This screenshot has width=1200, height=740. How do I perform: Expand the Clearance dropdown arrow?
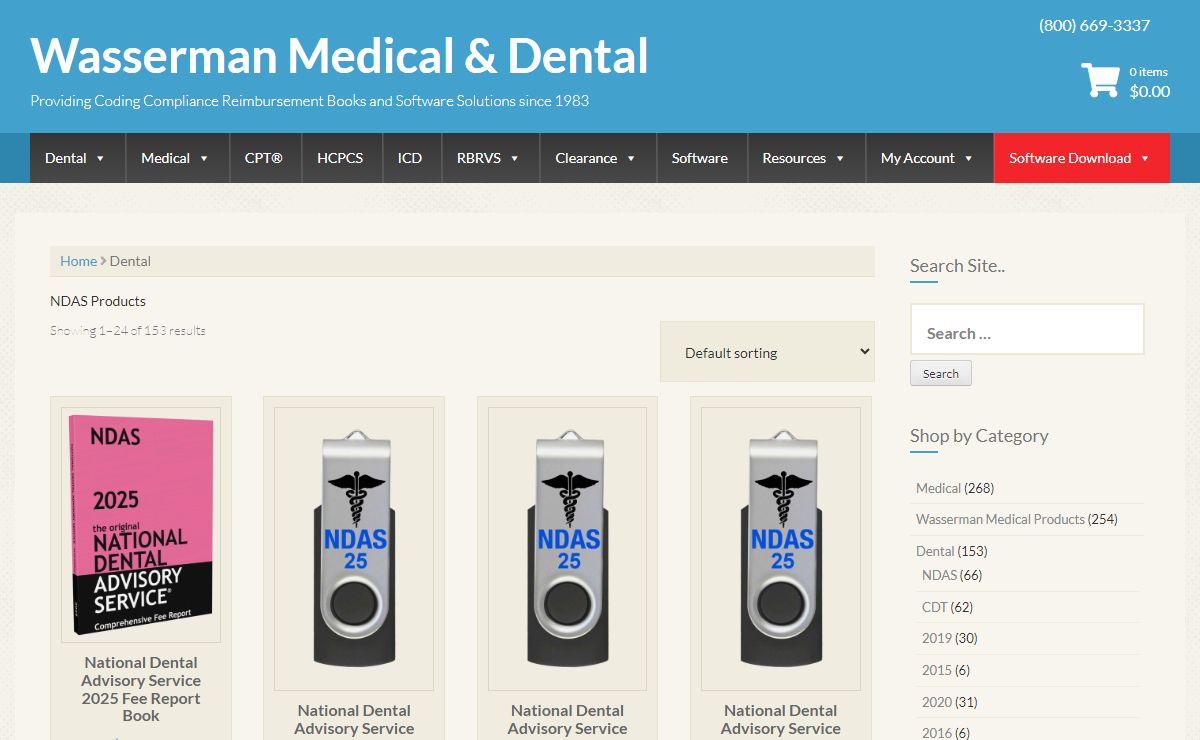pyautogui.click(x=631, y=159)
